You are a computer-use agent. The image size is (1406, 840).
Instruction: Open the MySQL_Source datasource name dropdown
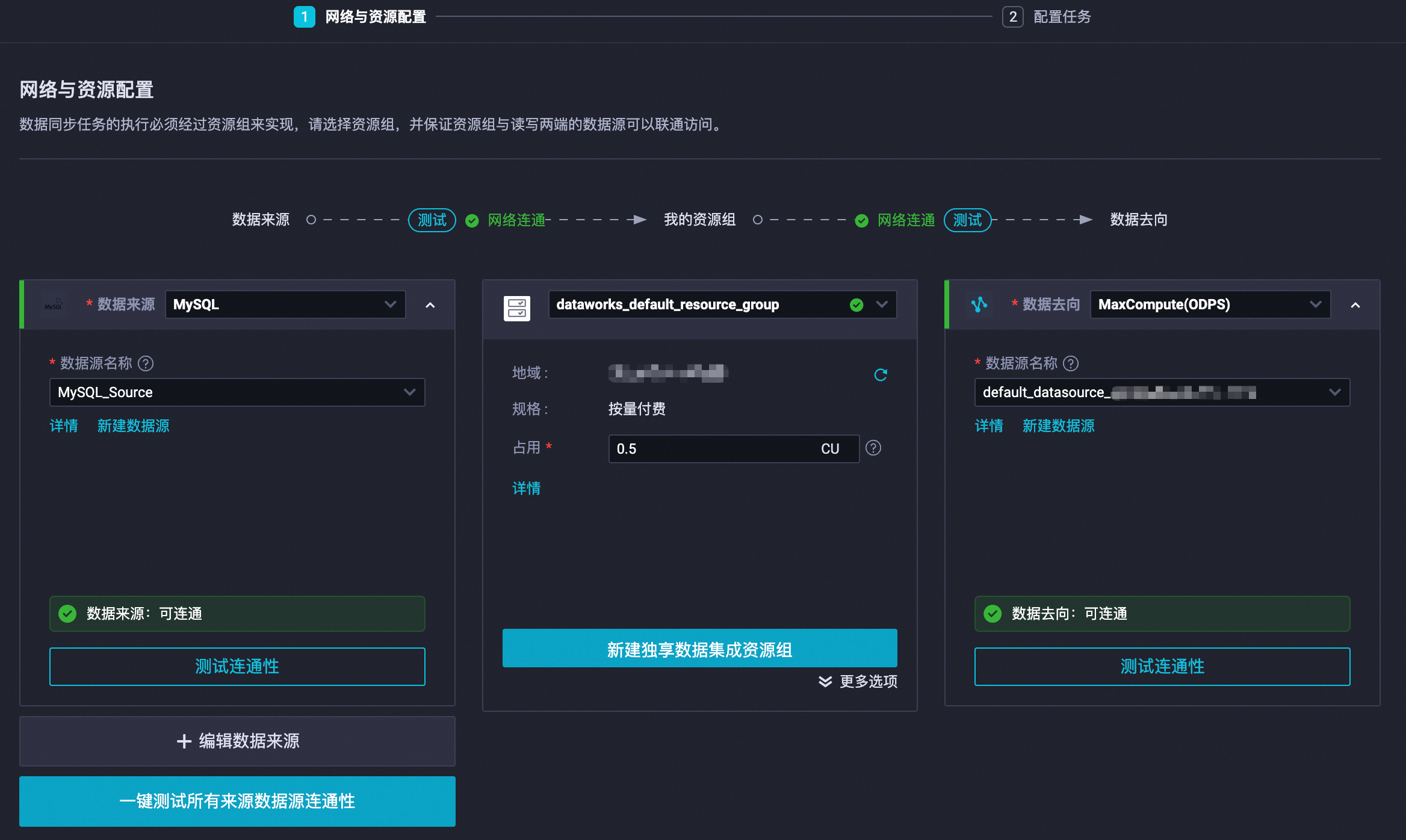coord(237,392)
